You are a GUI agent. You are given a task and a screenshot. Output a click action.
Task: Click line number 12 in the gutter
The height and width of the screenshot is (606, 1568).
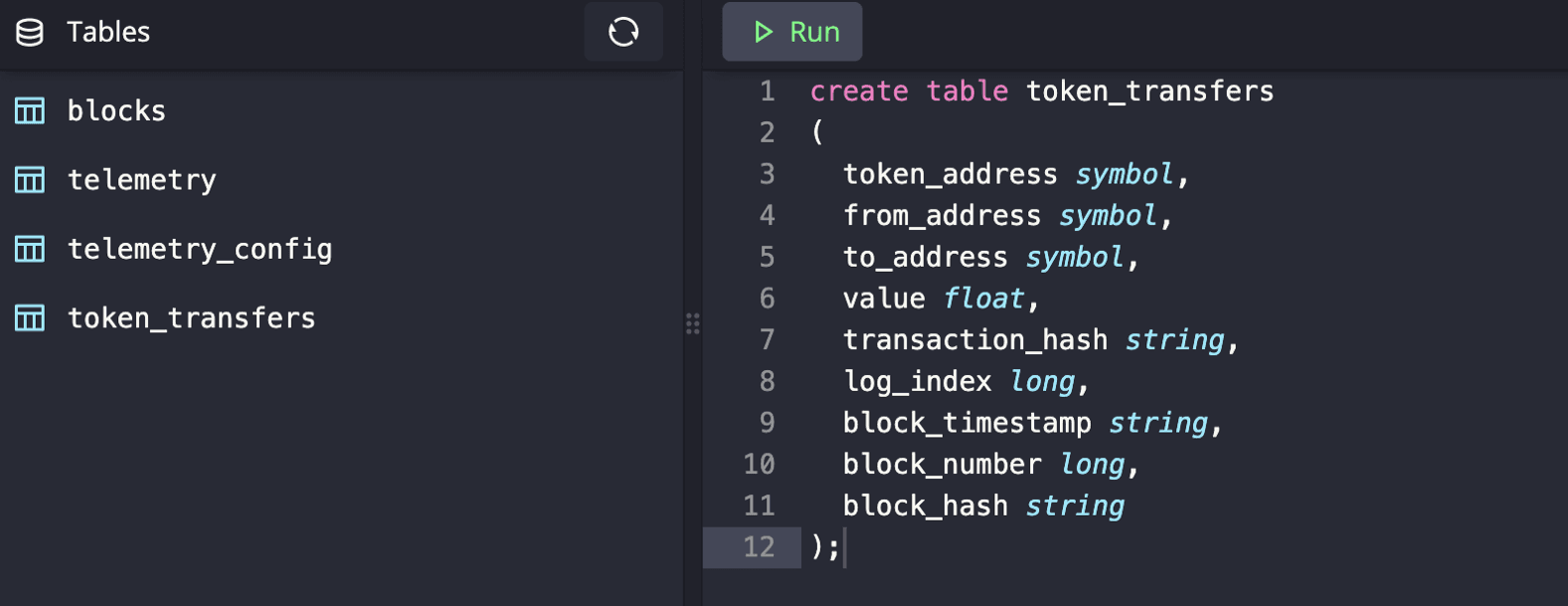coord(759,547)
